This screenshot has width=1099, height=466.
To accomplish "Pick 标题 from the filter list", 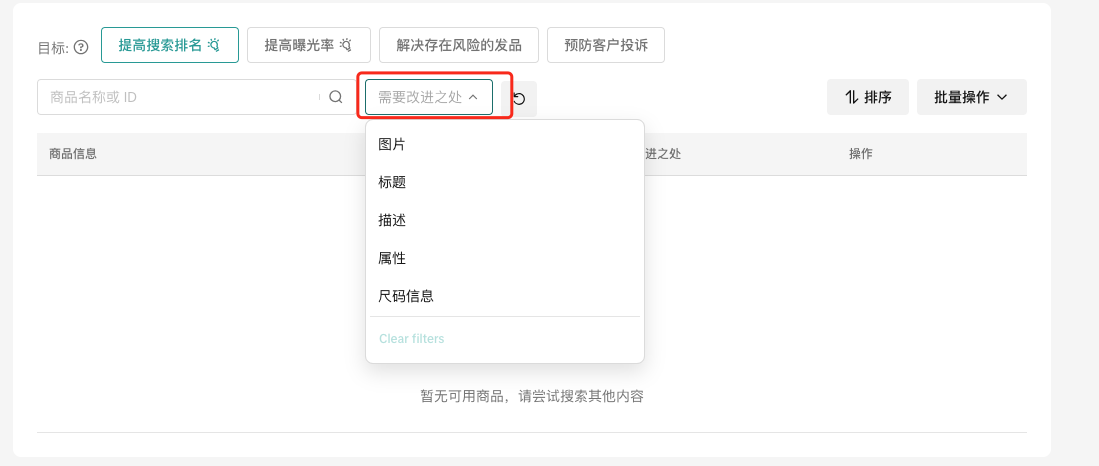I will pyautogui.click(x=392, y=182).
